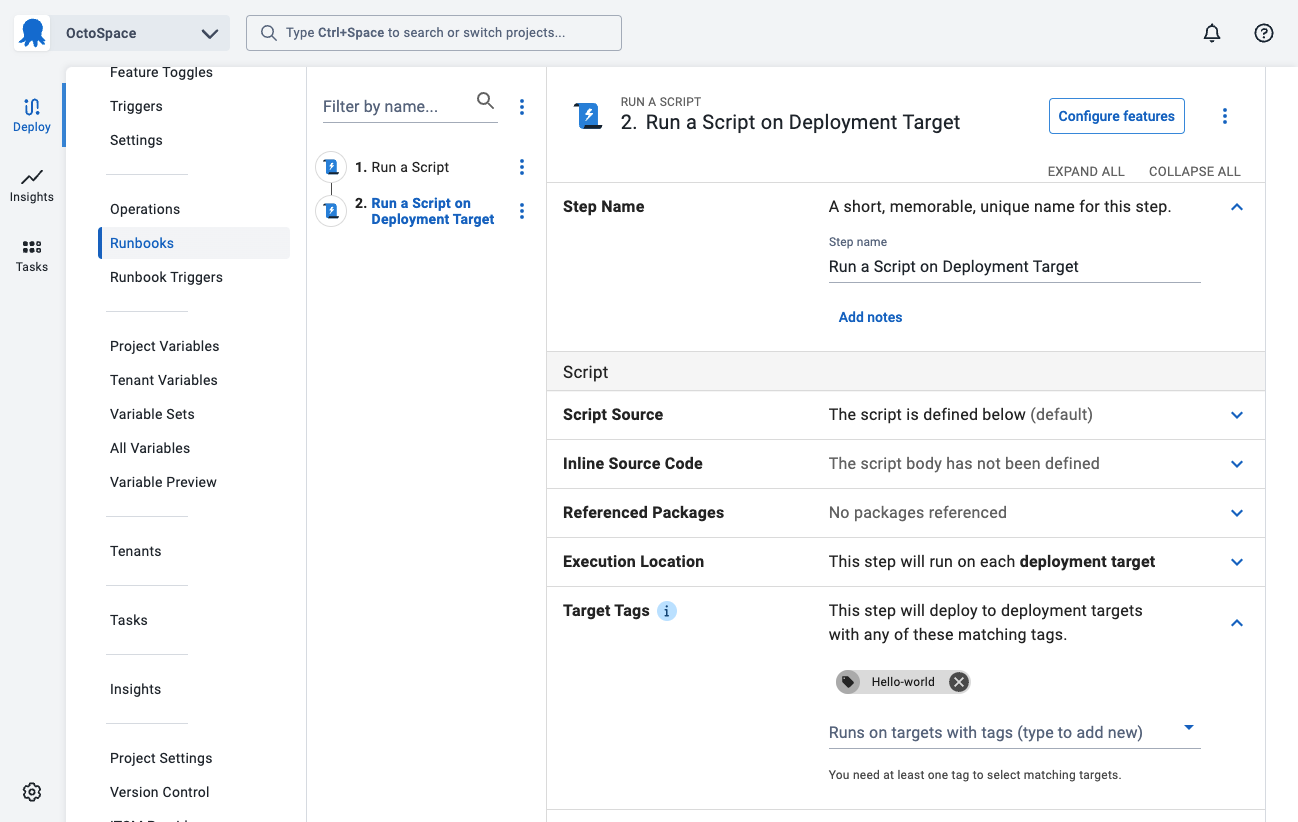Viewport: 1298px width, 822px height.
Task: Collapse the Step Name section
Action: [x=1237, y=207]
